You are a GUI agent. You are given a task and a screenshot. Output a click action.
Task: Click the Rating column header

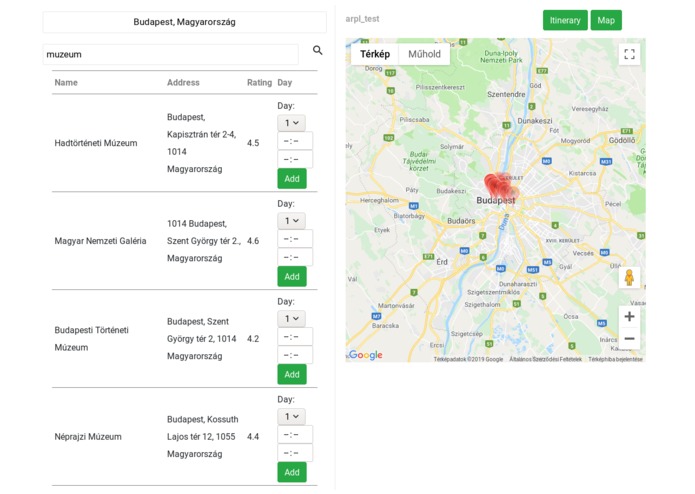pos(259,82)
